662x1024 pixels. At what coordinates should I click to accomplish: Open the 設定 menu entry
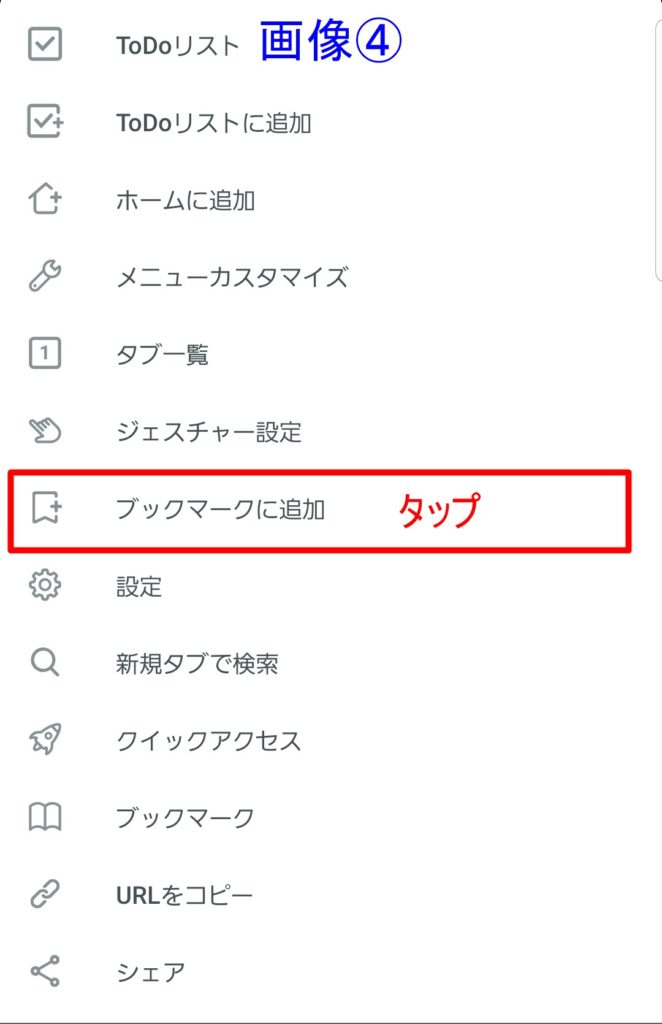point(139,586)
